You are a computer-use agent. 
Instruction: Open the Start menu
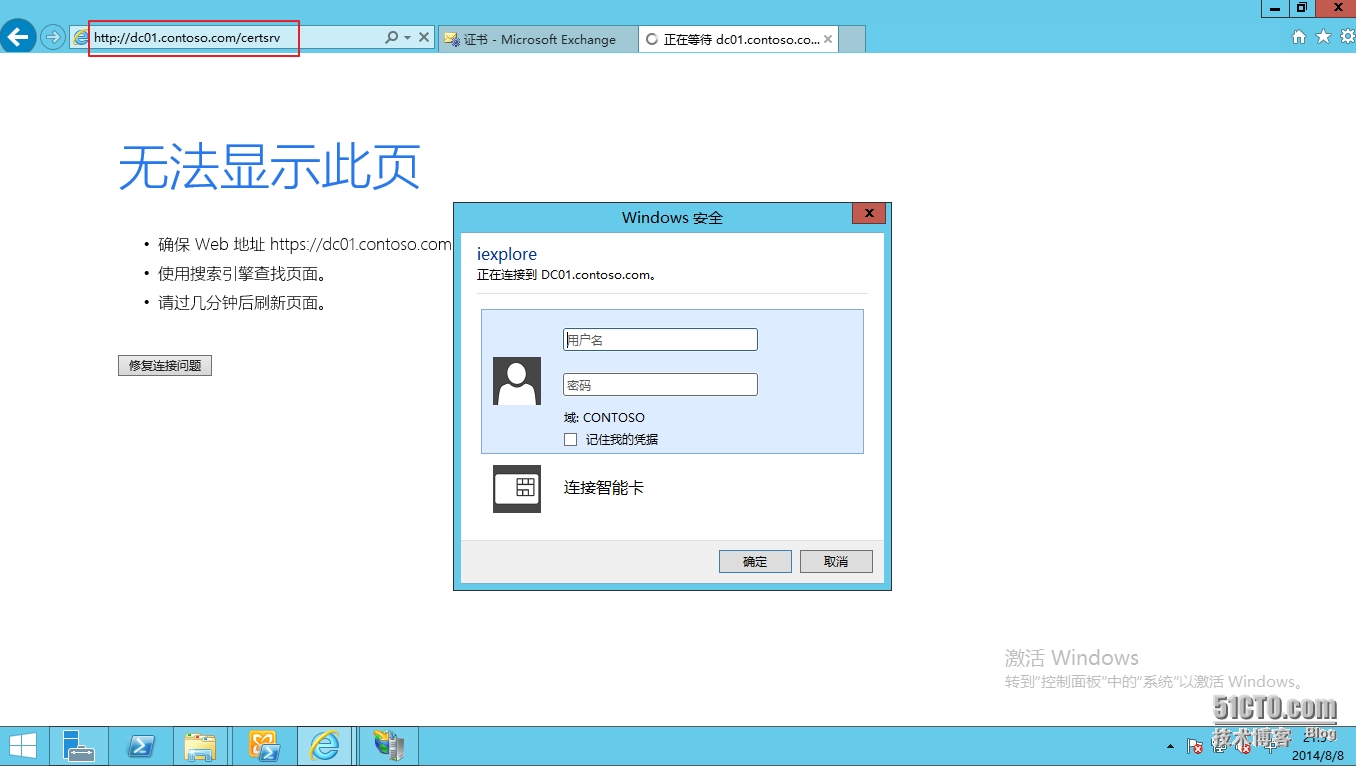pyautogui.click(x=22, y=745)
